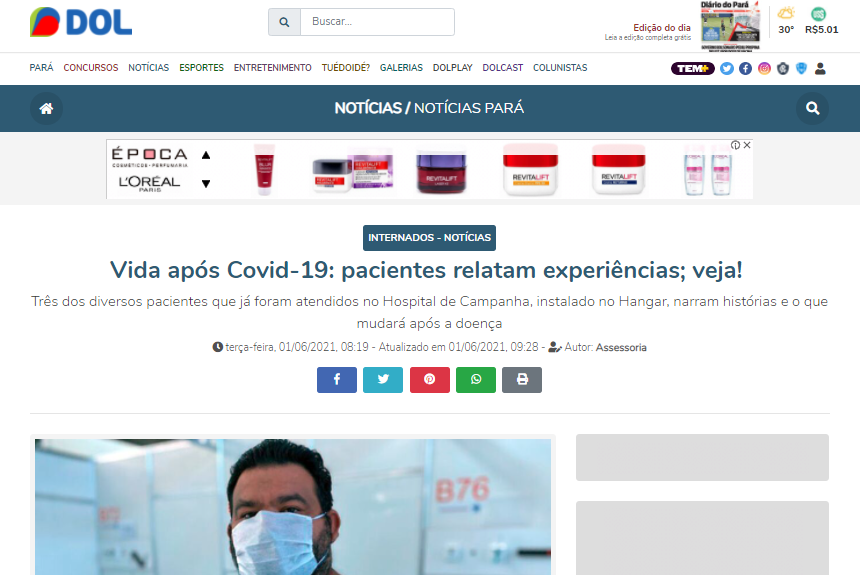Click the home icon in the blue bar
This screenshot has height=575, width=860.
(x=46, y=108)
